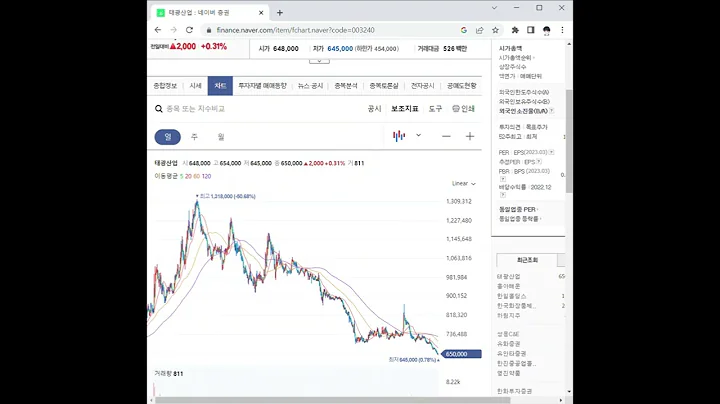Open help icon next to PER EPS
Screen dimensions: 720x404
551,152
